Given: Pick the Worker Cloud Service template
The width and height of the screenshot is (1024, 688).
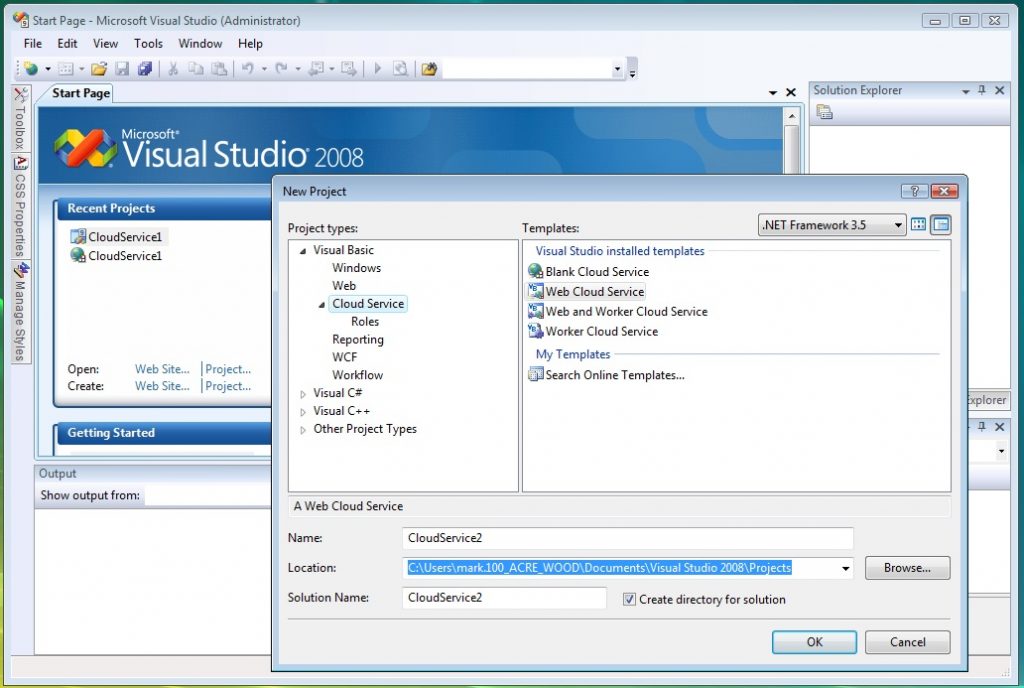Looking at the screenshot, I should [x=601, y=332].
